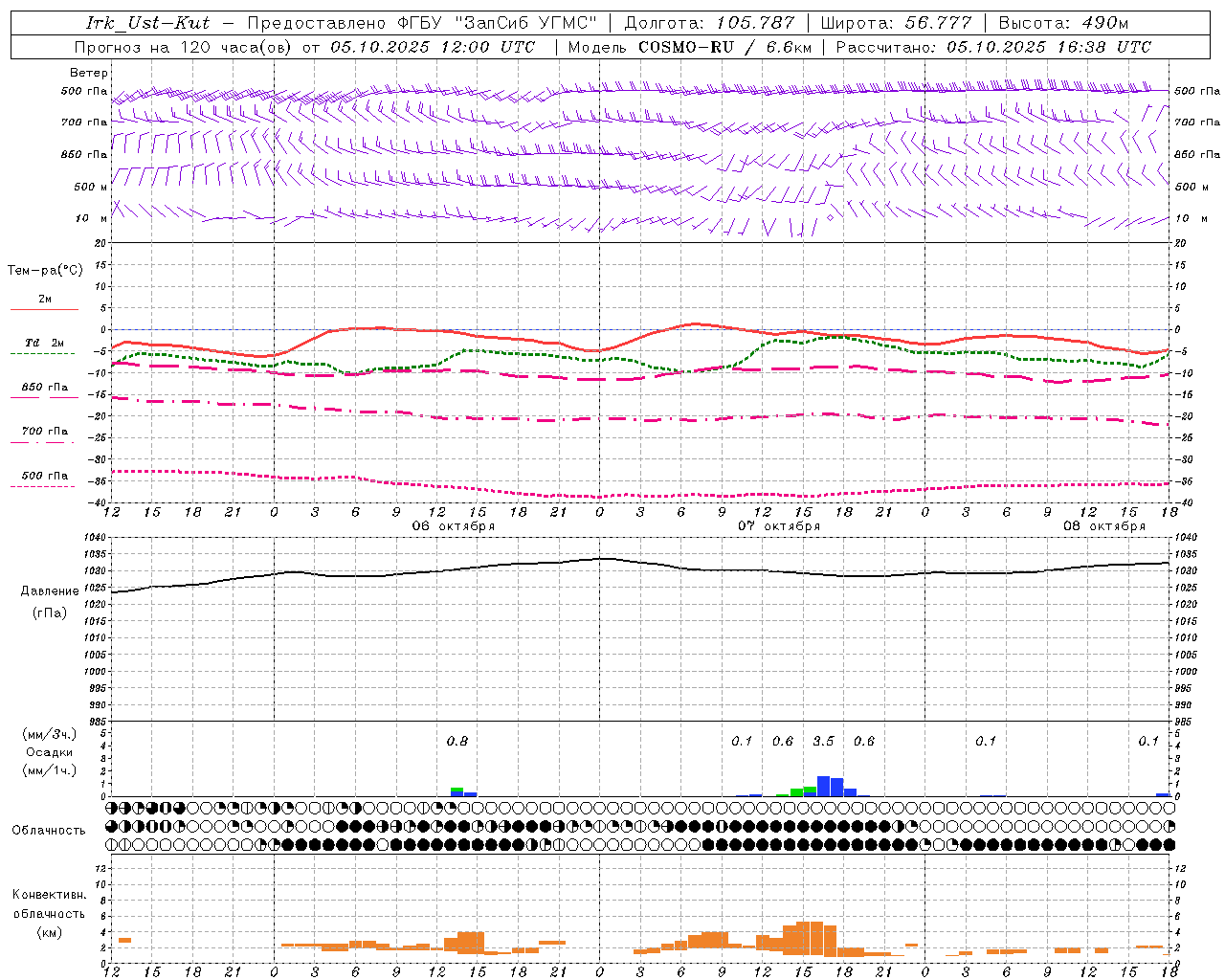
Task: Click the Облачность cloud cover label
Action: pyautogui.click(x=49, y=831)
